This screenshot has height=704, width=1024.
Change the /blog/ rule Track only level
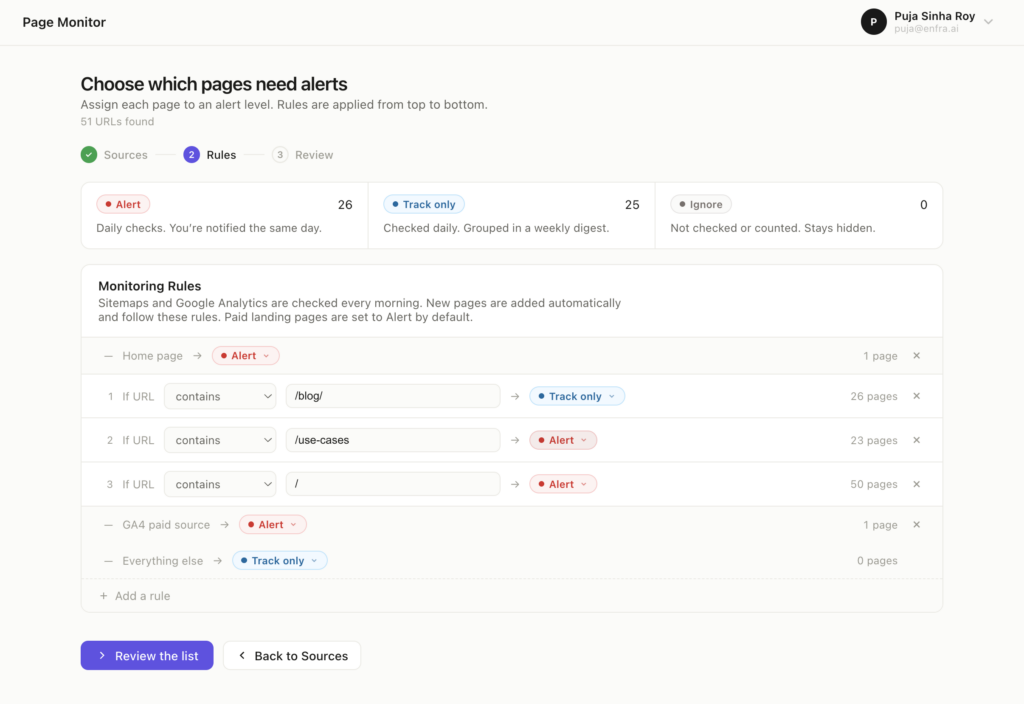[x=577, y=396]
